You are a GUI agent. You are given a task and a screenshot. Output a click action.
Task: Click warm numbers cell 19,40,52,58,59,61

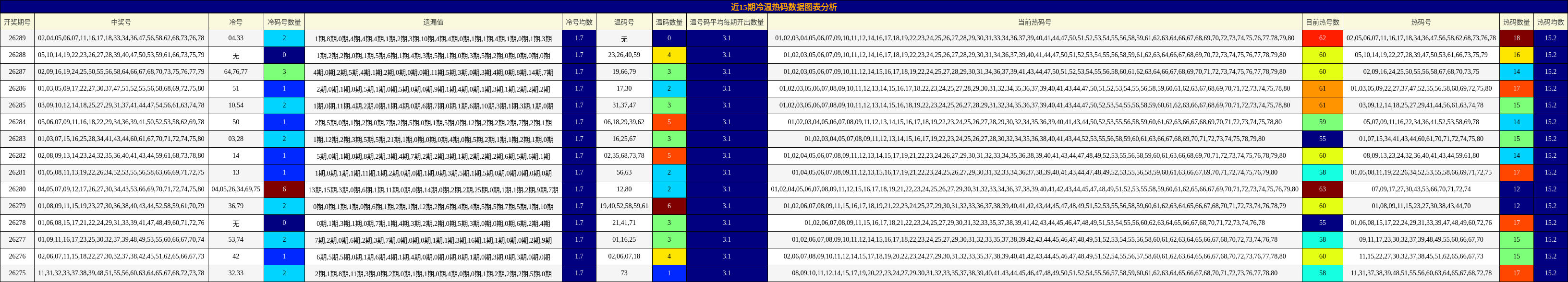[624, 206]
